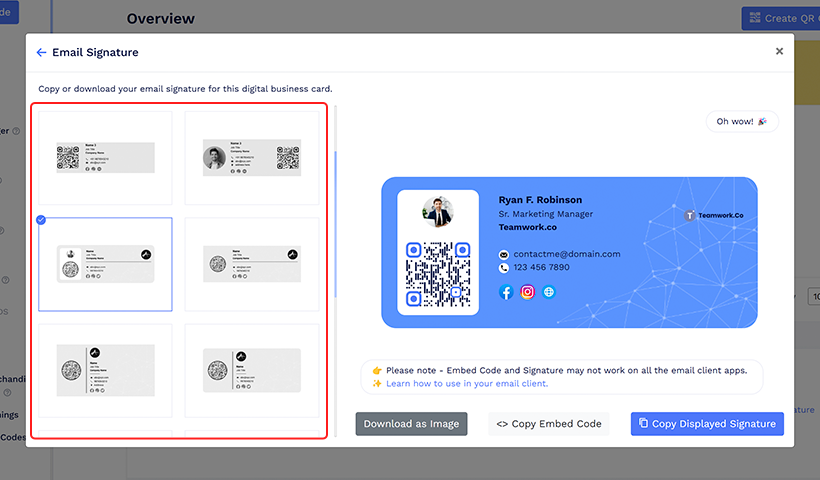Pick the vertical-divider template in the third row left

point(105,370)
